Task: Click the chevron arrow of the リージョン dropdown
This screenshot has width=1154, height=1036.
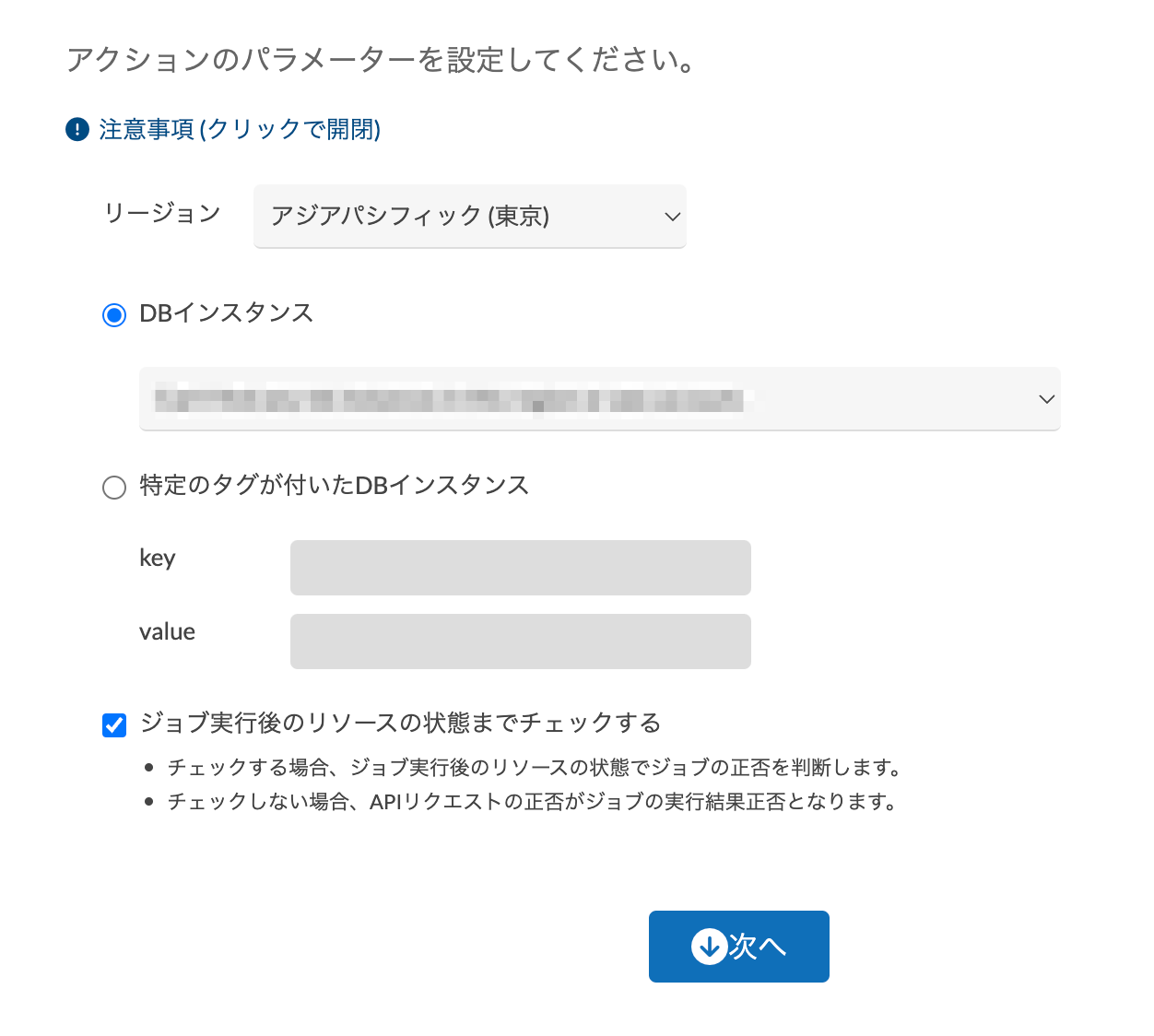Action: [x=672, y=217]
